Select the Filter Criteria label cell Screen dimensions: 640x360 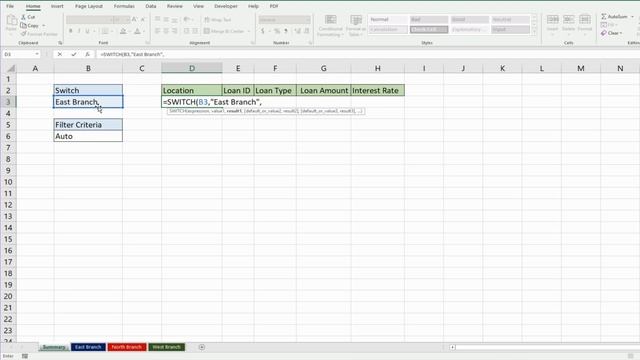88,124
